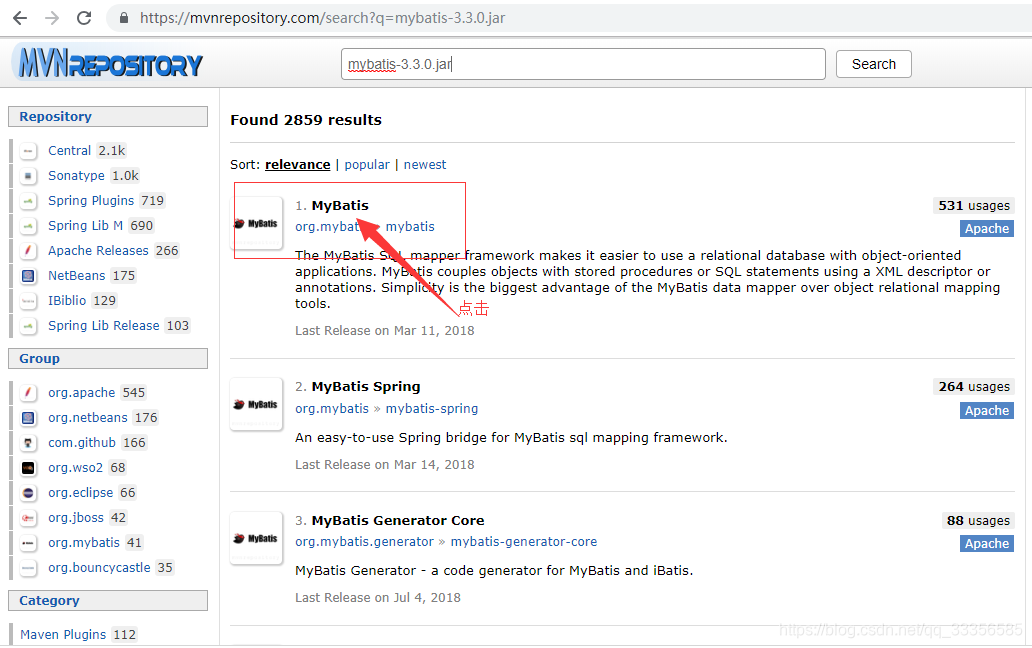Click the org.mybatis group icon
The height and width of the screenshot is (648, 1032).
click(x=28, y=543)
